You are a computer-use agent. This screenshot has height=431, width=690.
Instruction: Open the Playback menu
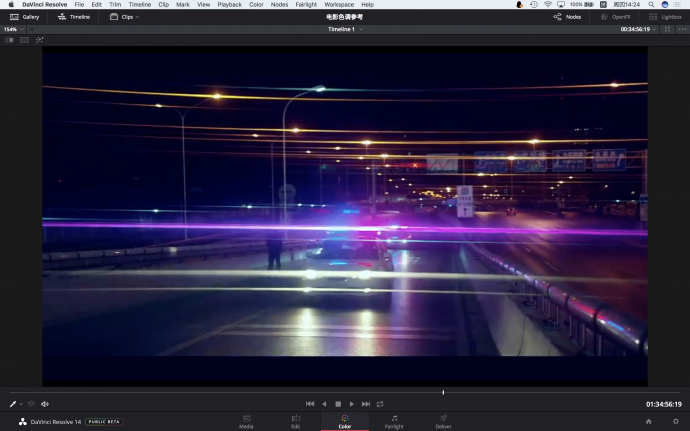pos(229,4)
